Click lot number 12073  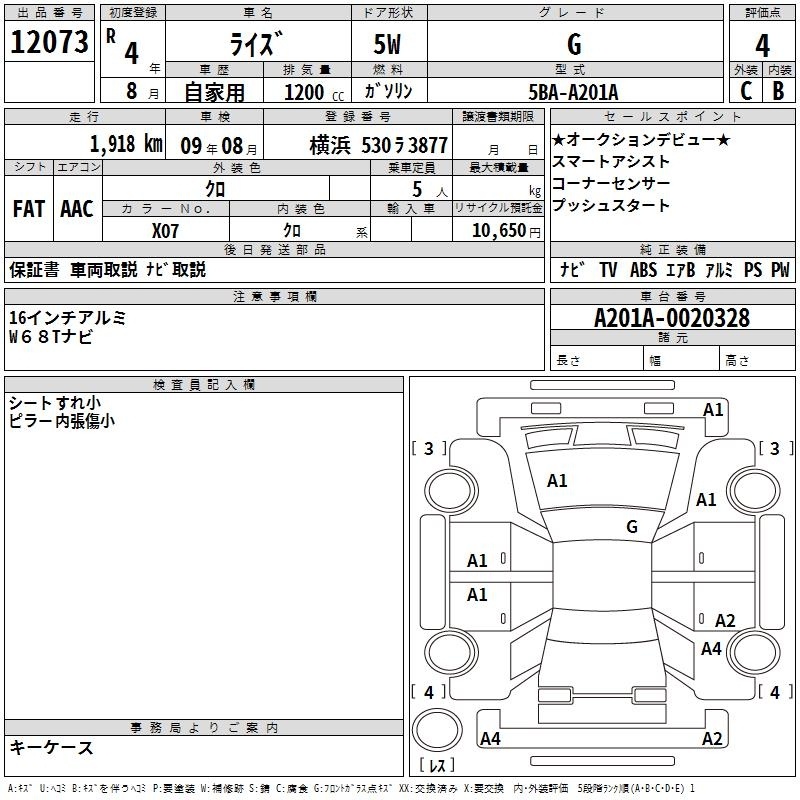click(x=49, y=43)
